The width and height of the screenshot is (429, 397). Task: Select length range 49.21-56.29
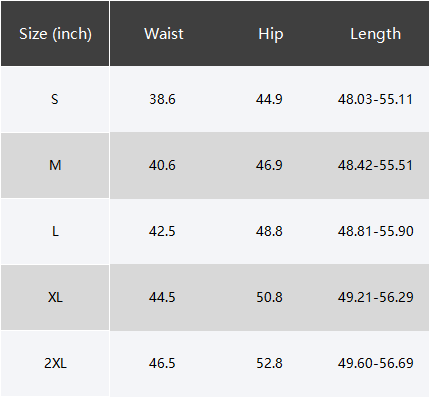point(376,297)
